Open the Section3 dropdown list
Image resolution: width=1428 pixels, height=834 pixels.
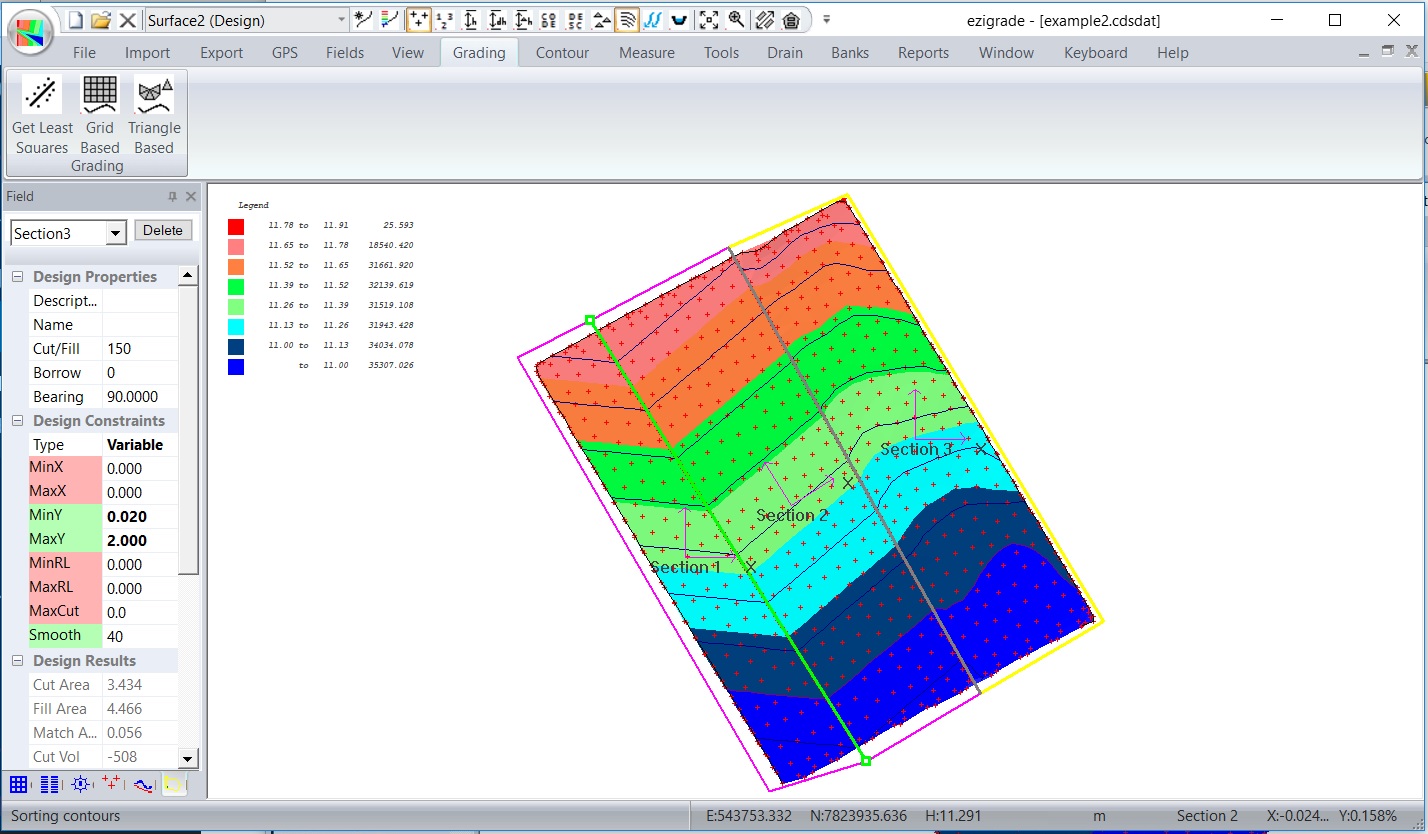(116, 233)
